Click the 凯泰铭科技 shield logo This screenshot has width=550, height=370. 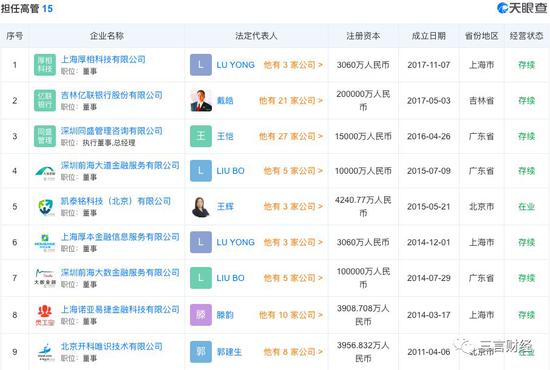[45, 207]
